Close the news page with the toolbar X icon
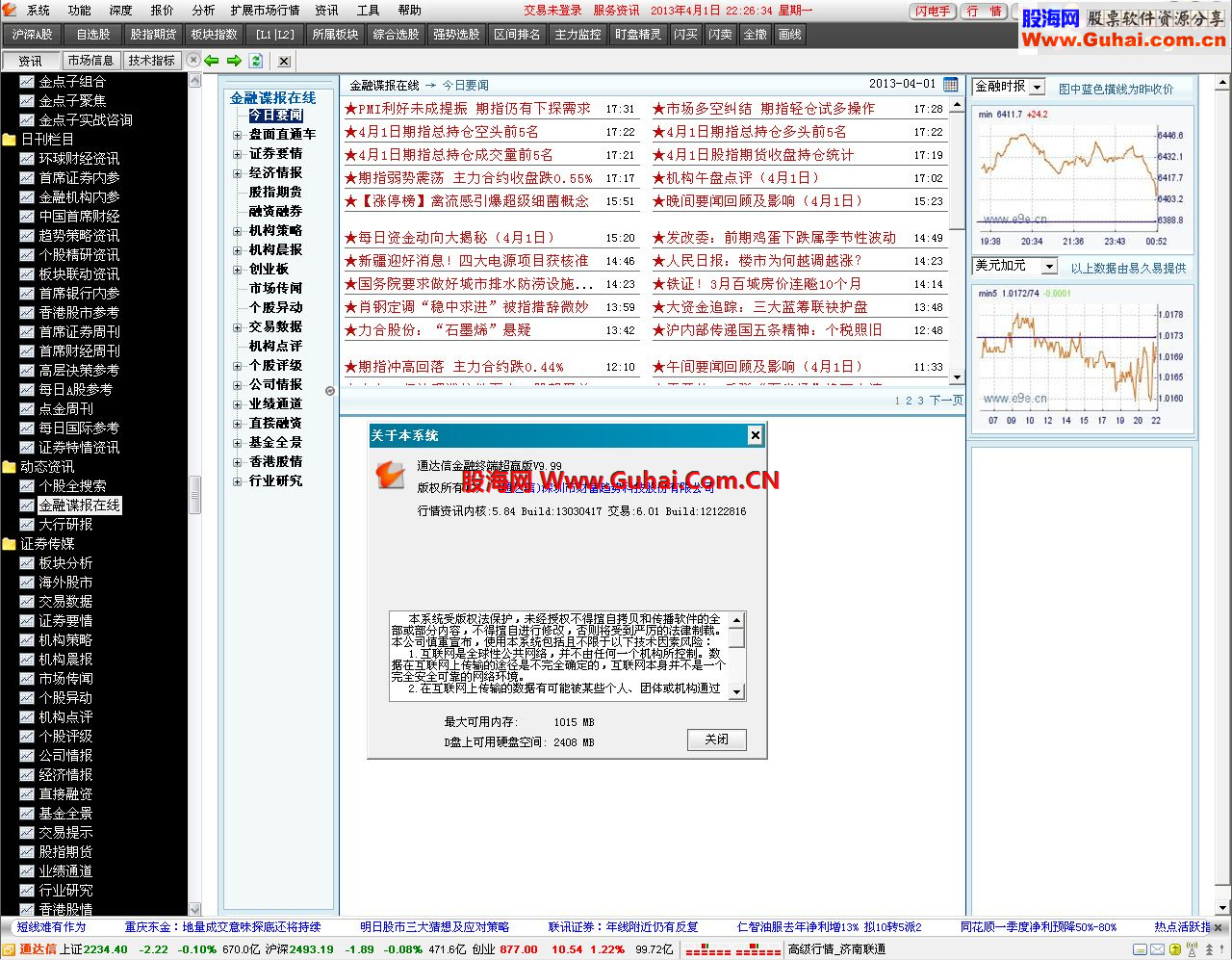Image resolution: width=1232 pixels, height=960 pixels. [284, 61]
